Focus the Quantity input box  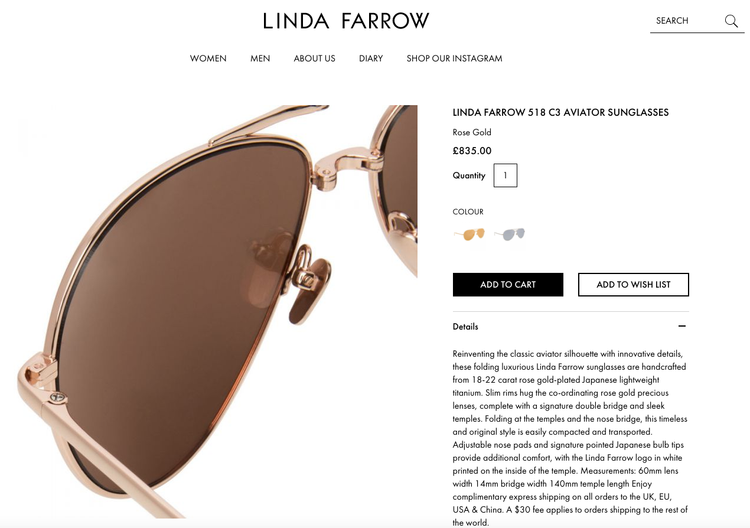(505, 176)
